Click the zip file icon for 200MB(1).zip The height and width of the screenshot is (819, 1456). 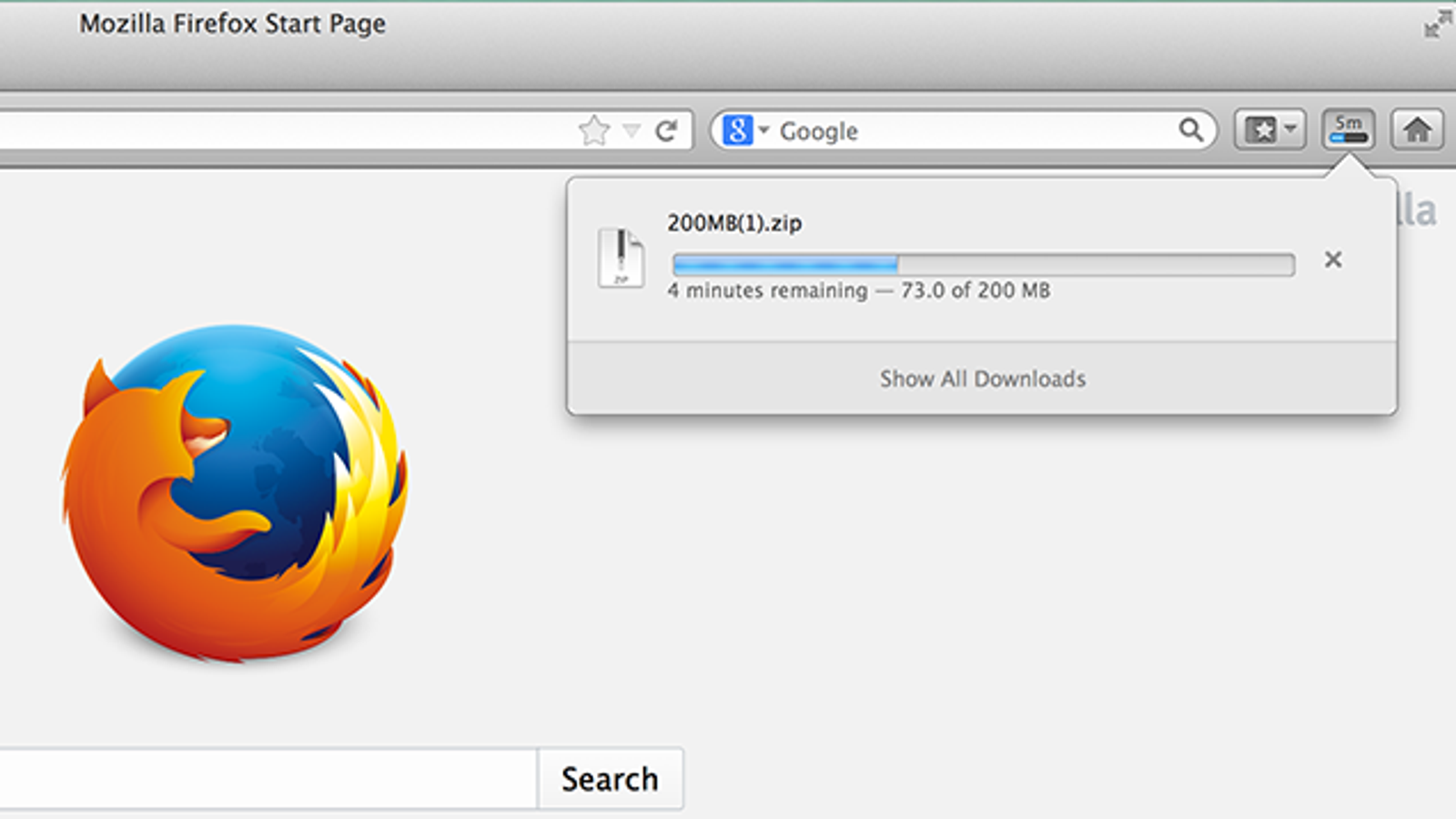coord(621,258)
